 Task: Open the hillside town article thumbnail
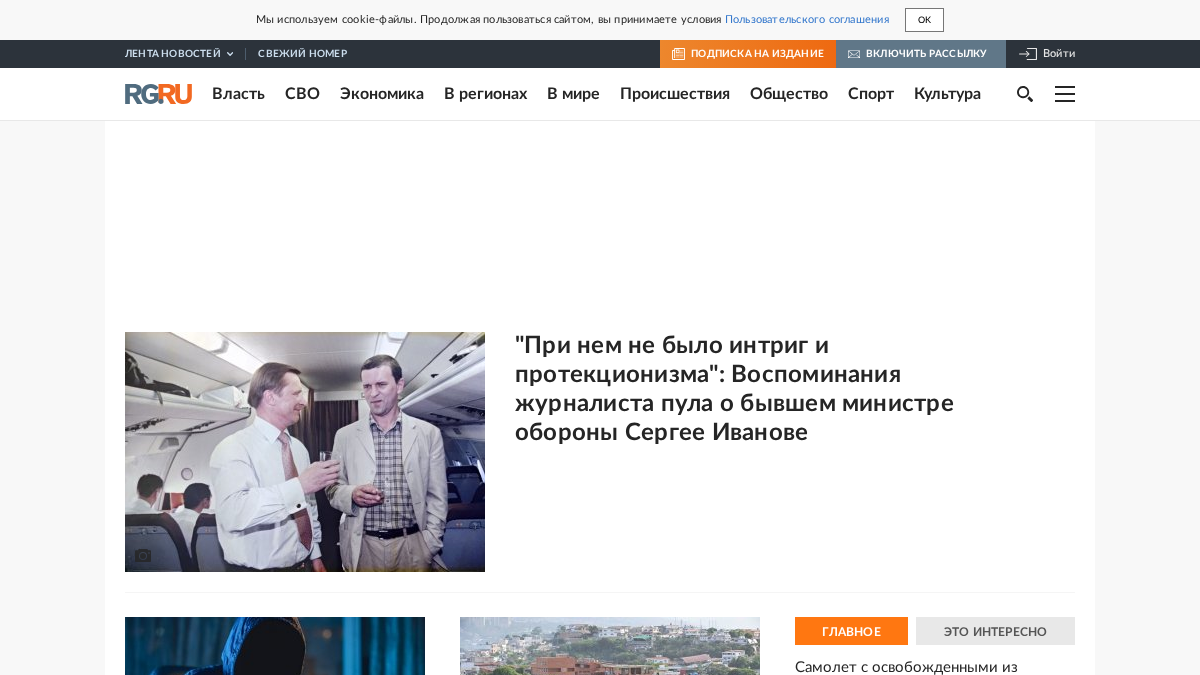click(610, 646)
